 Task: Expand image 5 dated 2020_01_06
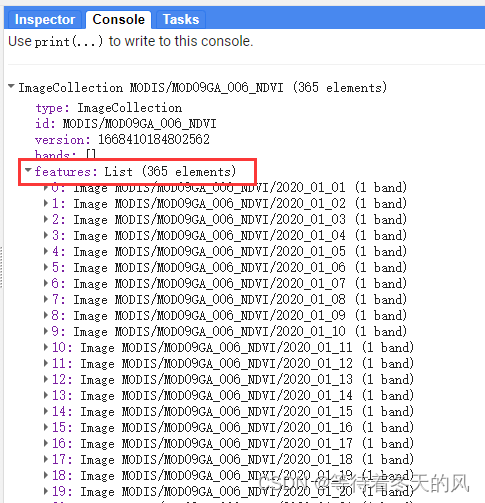pos(46,267)
